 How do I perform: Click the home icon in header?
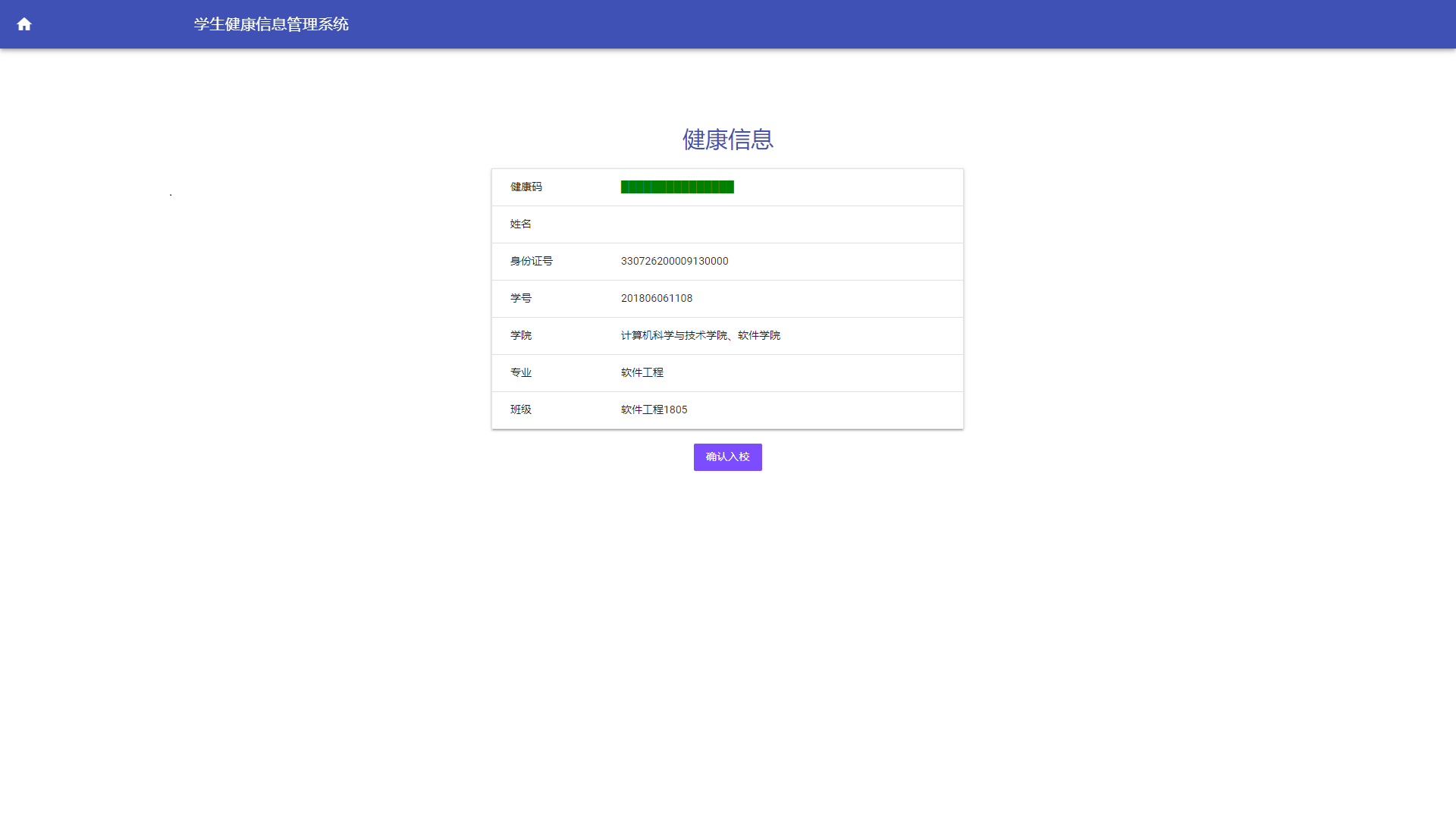[24, 24]
